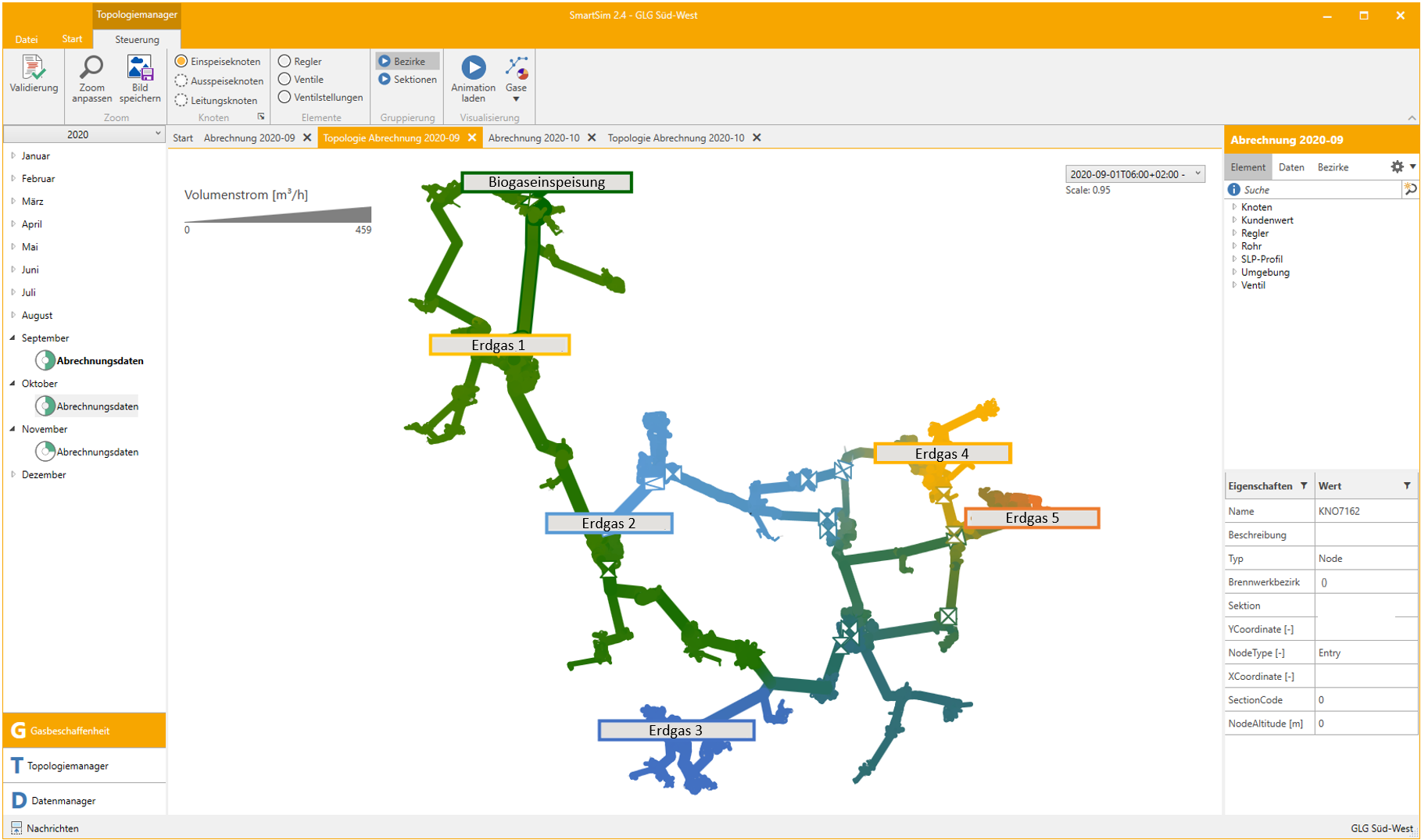1421x840 pixels.
Task: Select the Einspeiseknoten radio option
Action: point(181,61)
